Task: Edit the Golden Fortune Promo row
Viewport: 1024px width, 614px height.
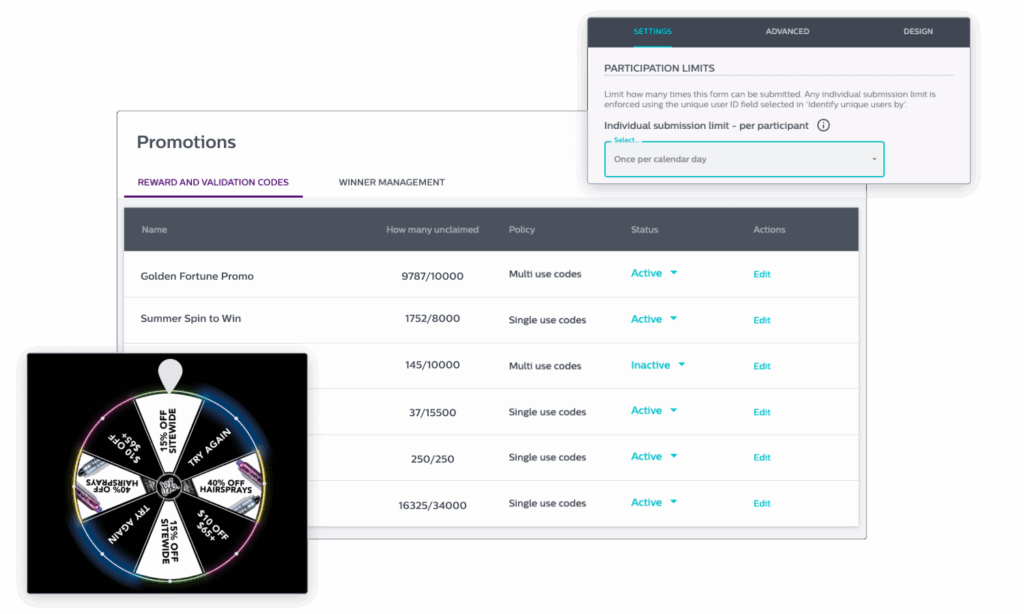Action: pos(761,274)
